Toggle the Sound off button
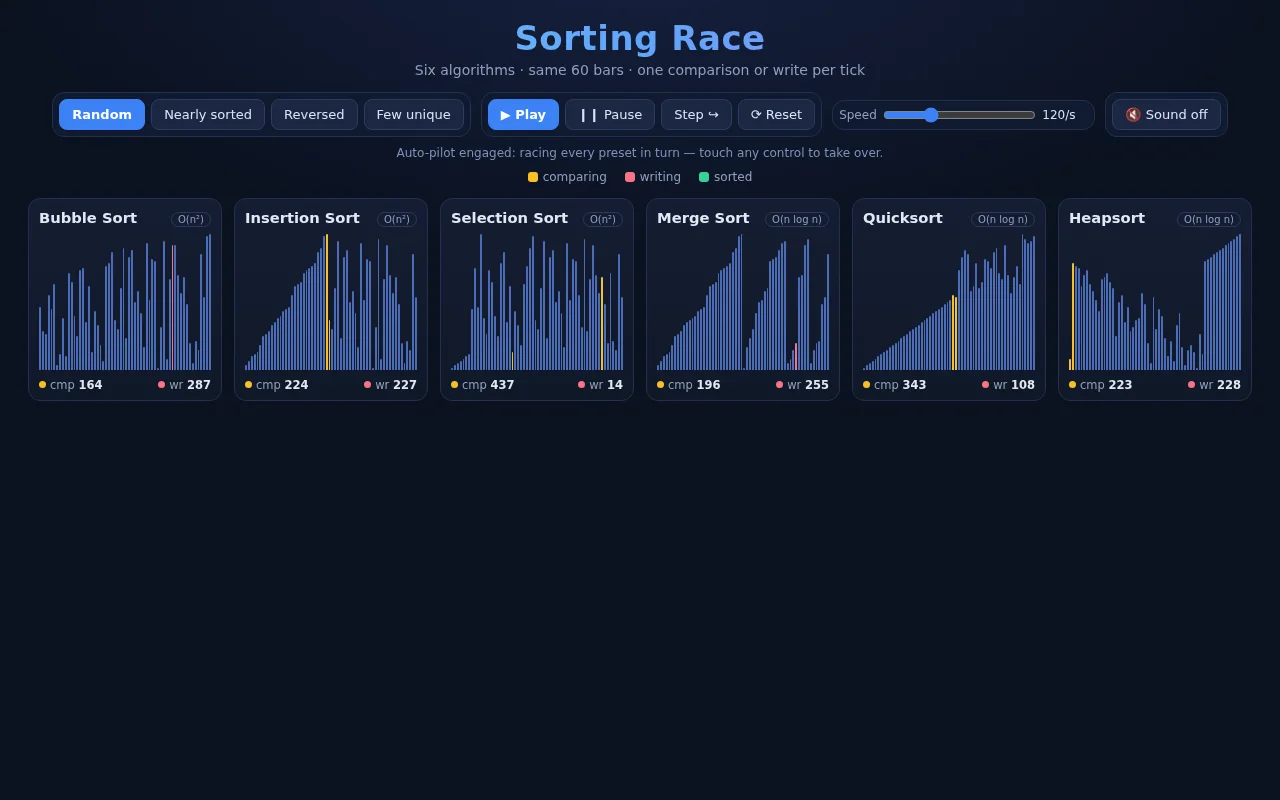The width and height of the screenshot is (1280, 800). click(1166, 114)
